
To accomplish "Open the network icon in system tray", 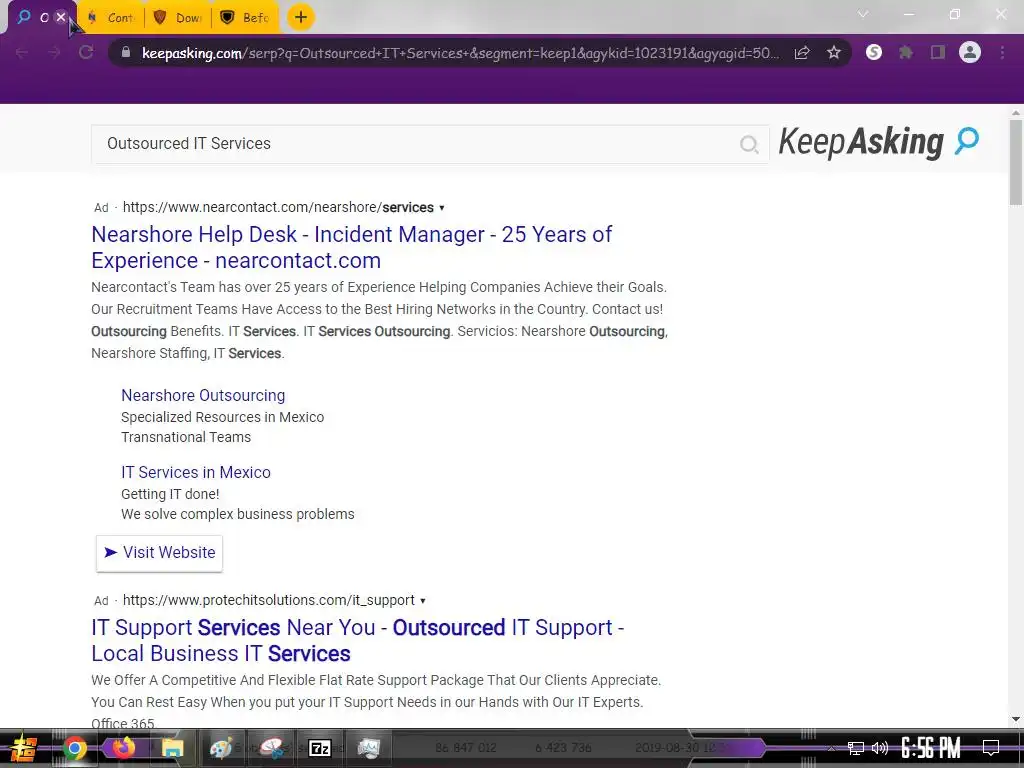I will pos(856,748).
